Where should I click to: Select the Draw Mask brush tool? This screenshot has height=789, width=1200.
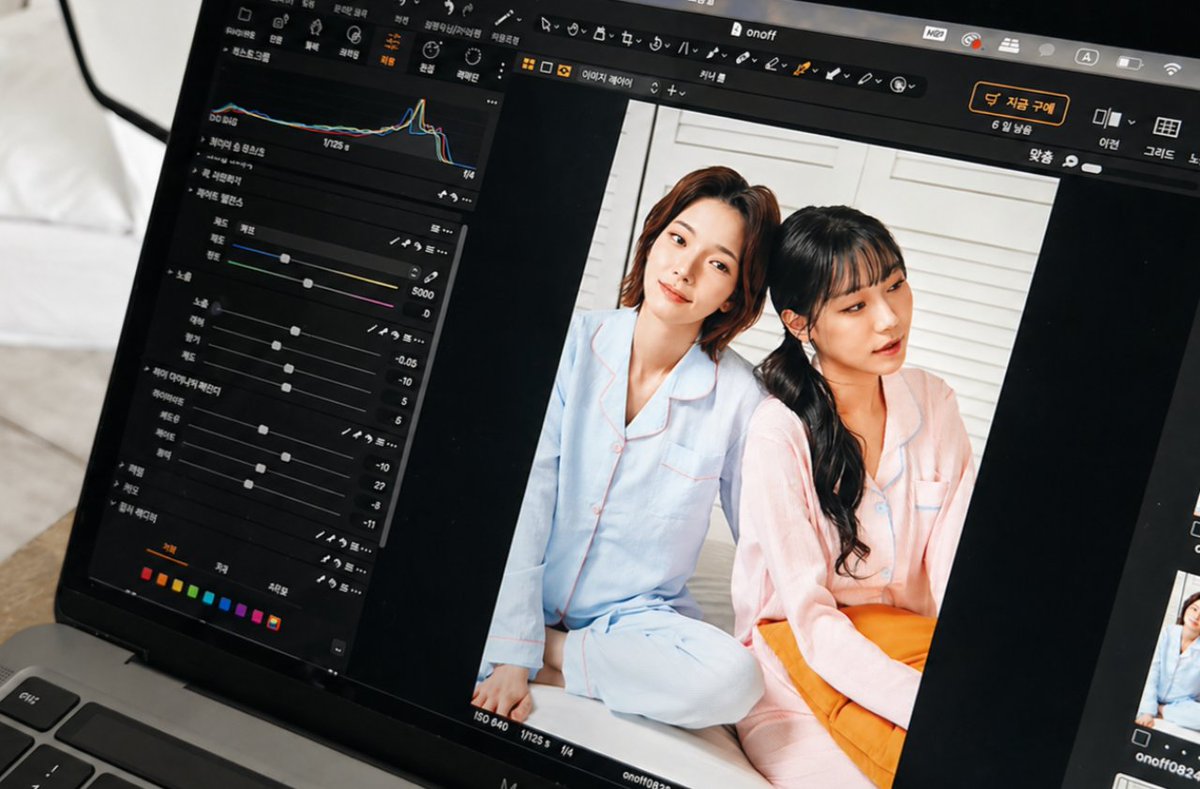(713, 52)
